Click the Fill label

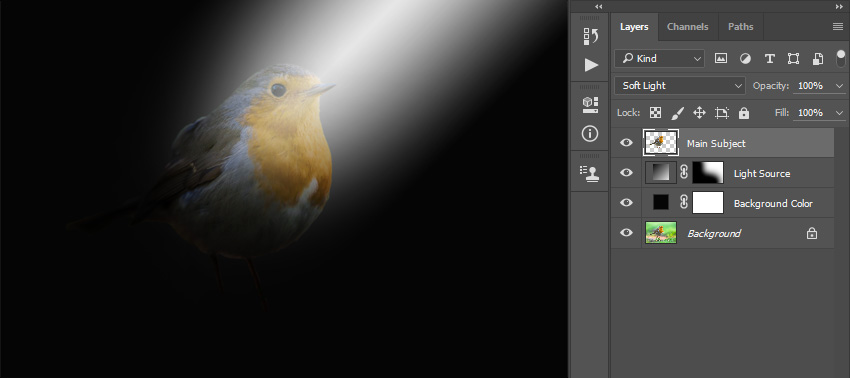782,113
